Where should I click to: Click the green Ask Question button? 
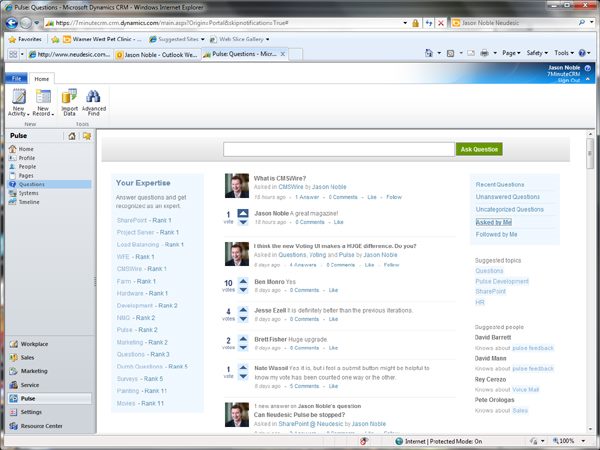pos(479,149)
